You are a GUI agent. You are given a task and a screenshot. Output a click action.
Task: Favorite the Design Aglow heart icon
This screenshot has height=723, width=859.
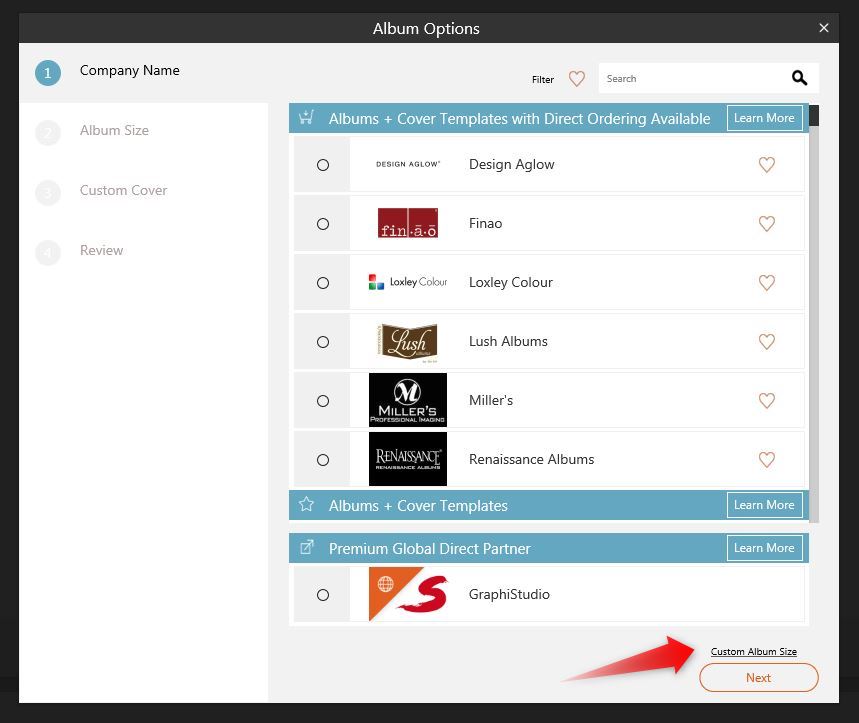pyautogui.click(x=766, y=164)
